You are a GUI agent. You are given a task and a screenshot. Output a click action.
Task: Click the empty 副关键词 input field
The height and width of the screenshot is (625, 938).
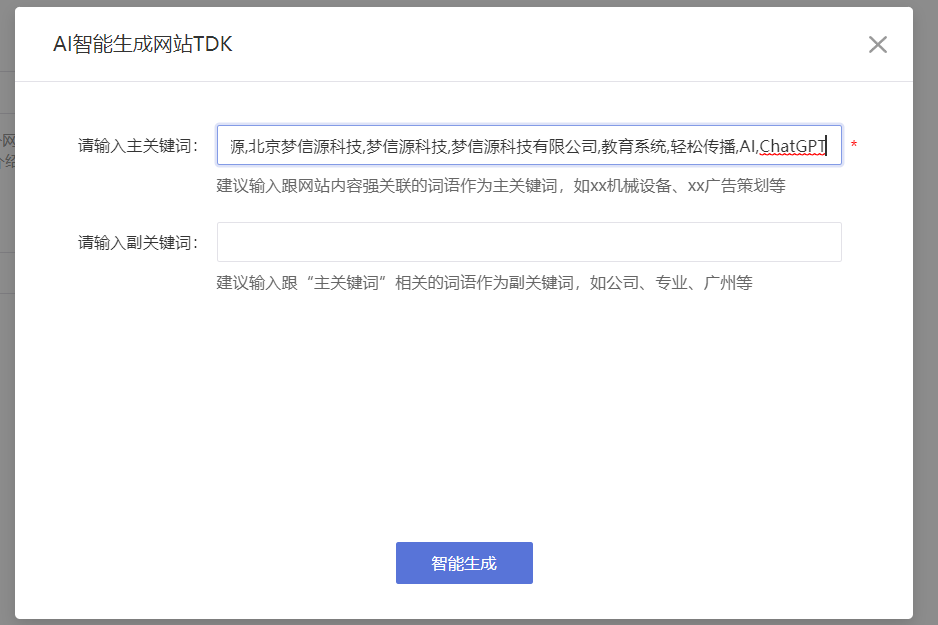[528, 242]
